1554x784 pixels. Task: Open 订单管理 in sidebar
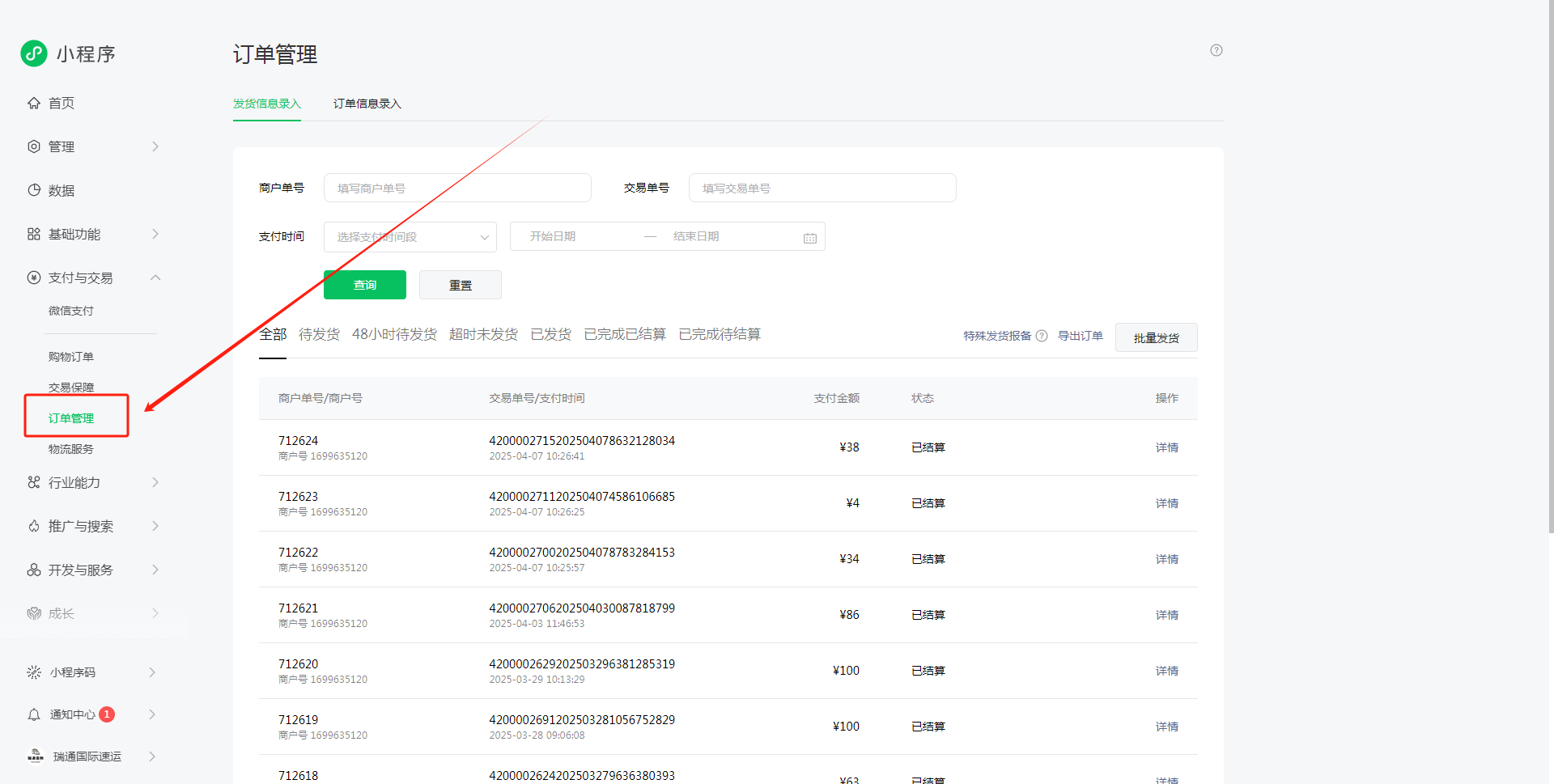[x=71, y=418]
